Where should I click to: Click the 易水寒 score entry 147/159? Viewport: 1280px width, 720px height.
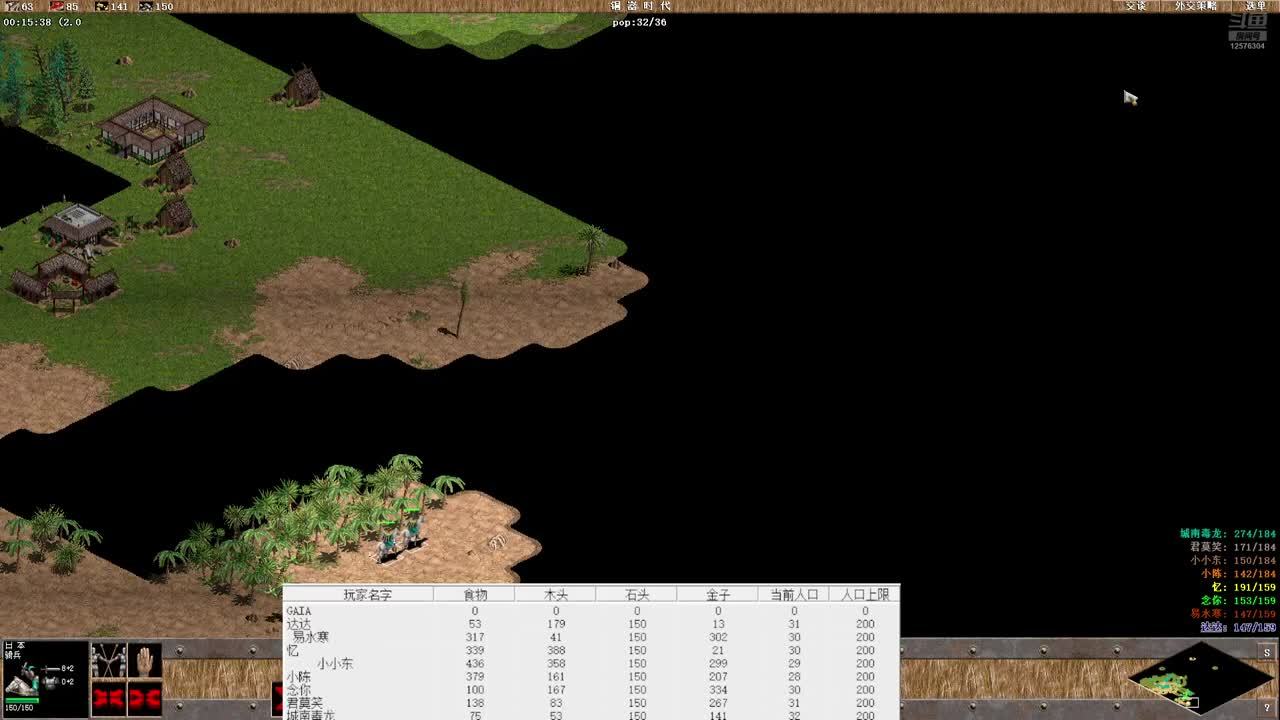click(1233, 613)
